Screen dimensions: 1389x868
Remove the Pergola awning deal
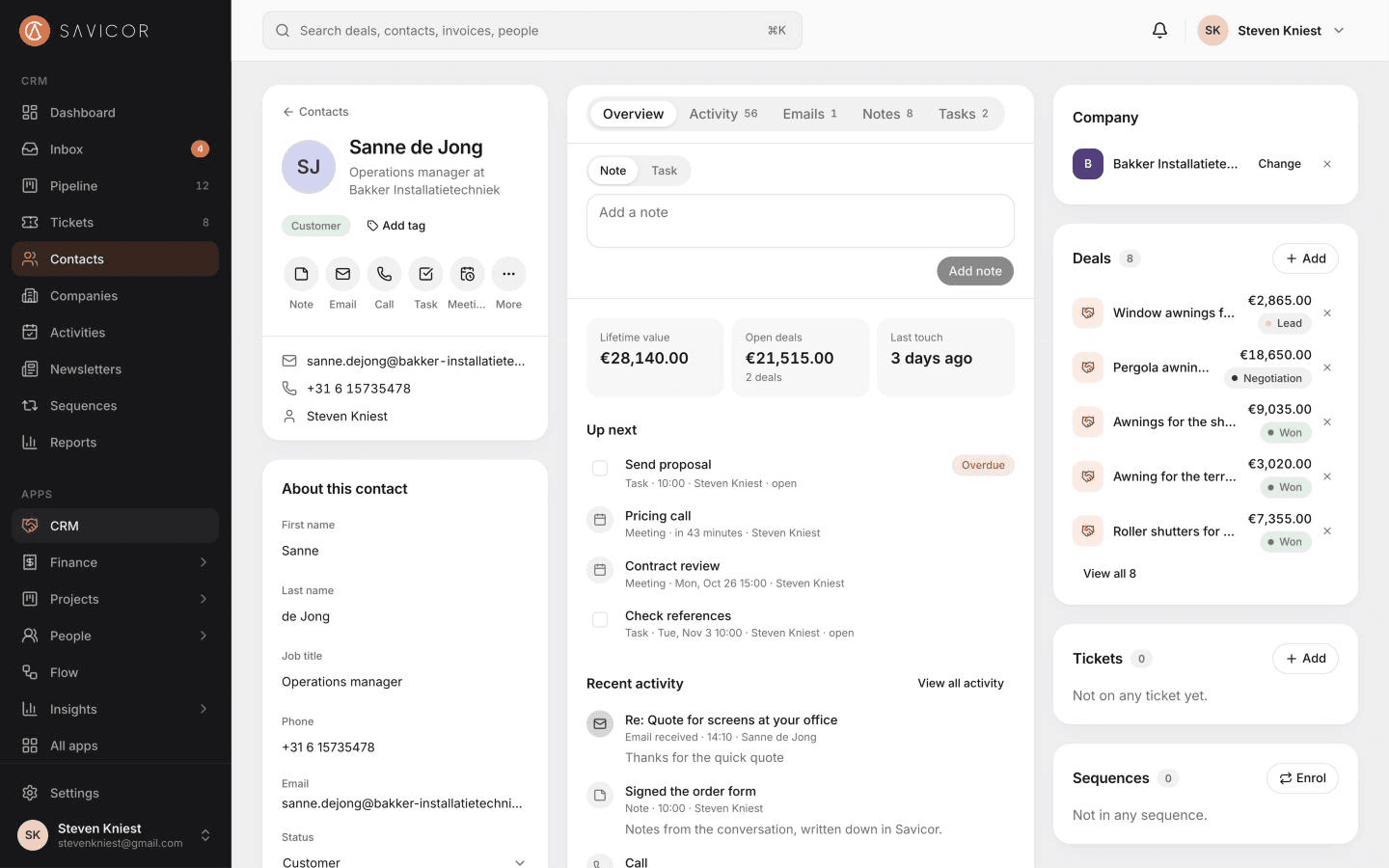point(1327,367)
